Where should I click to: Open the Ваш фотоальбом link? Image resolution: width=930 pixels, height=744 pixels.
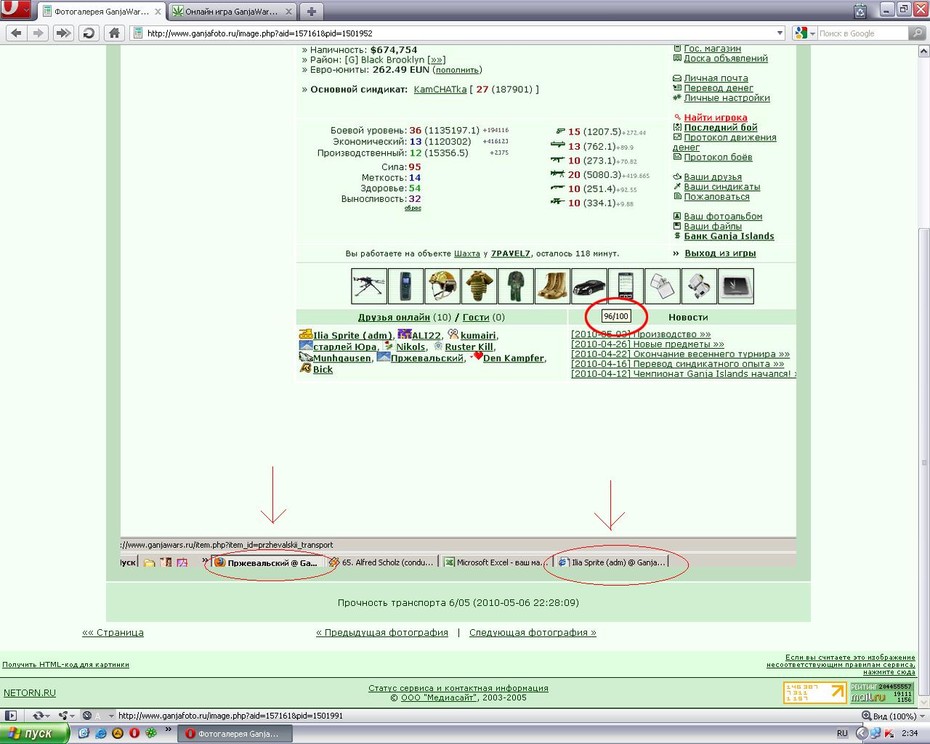[x=723, y=217]
